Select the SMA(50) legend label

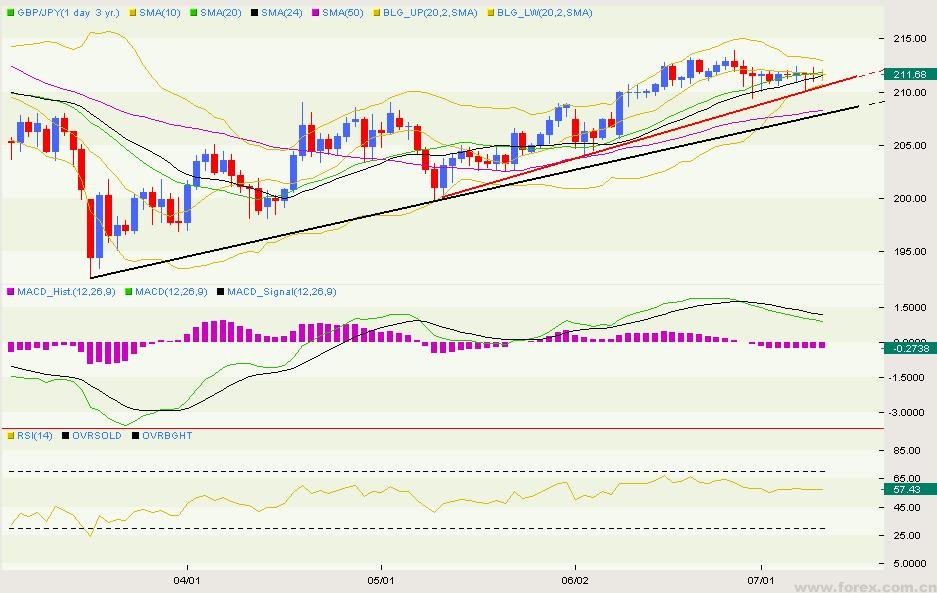339,12
